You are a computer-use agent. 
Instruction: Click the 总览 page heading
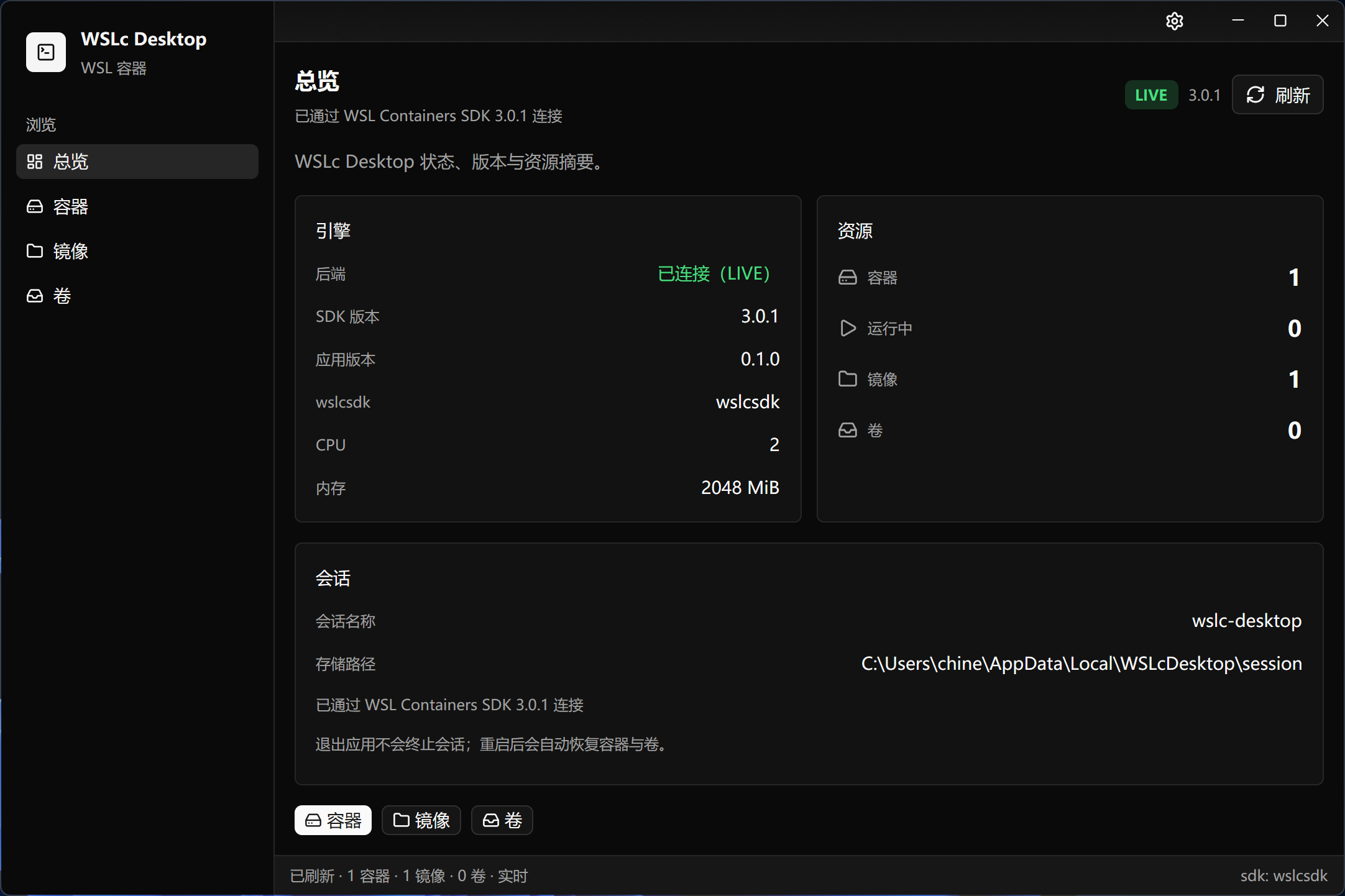(x=317, y=81)
